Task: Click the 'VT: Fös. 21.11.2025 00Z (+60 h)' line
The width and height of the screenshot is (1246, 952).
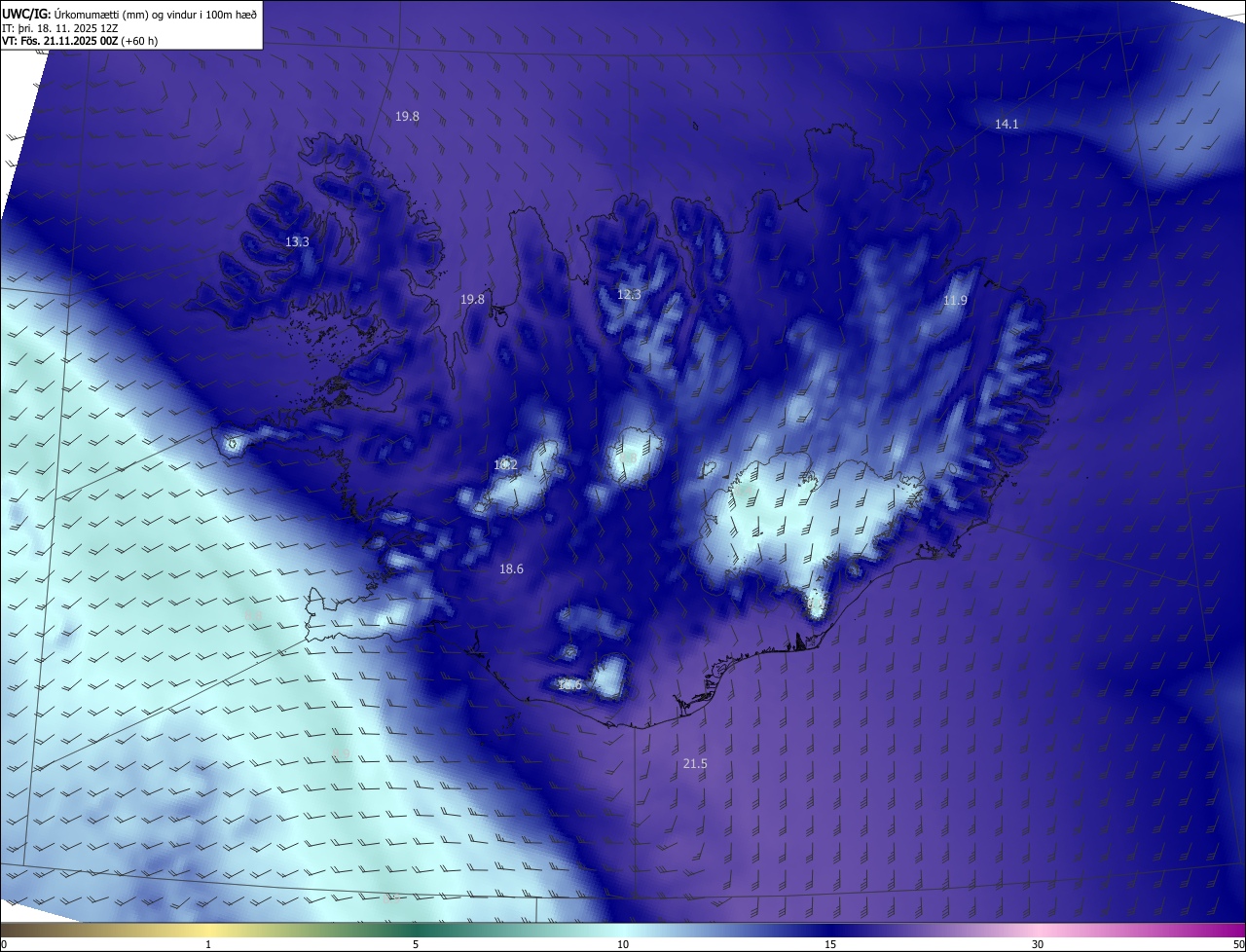Action: pyautogui.click(x=80, y=41)
